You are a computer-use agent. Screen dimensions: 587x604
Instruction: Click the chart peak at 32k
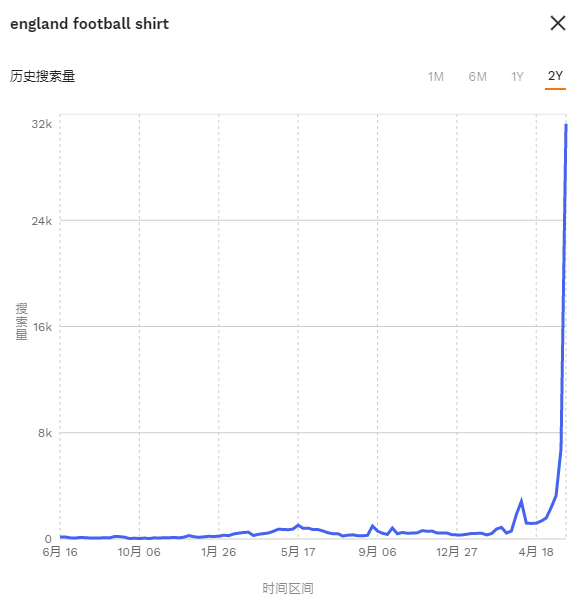tap(566, 125)
